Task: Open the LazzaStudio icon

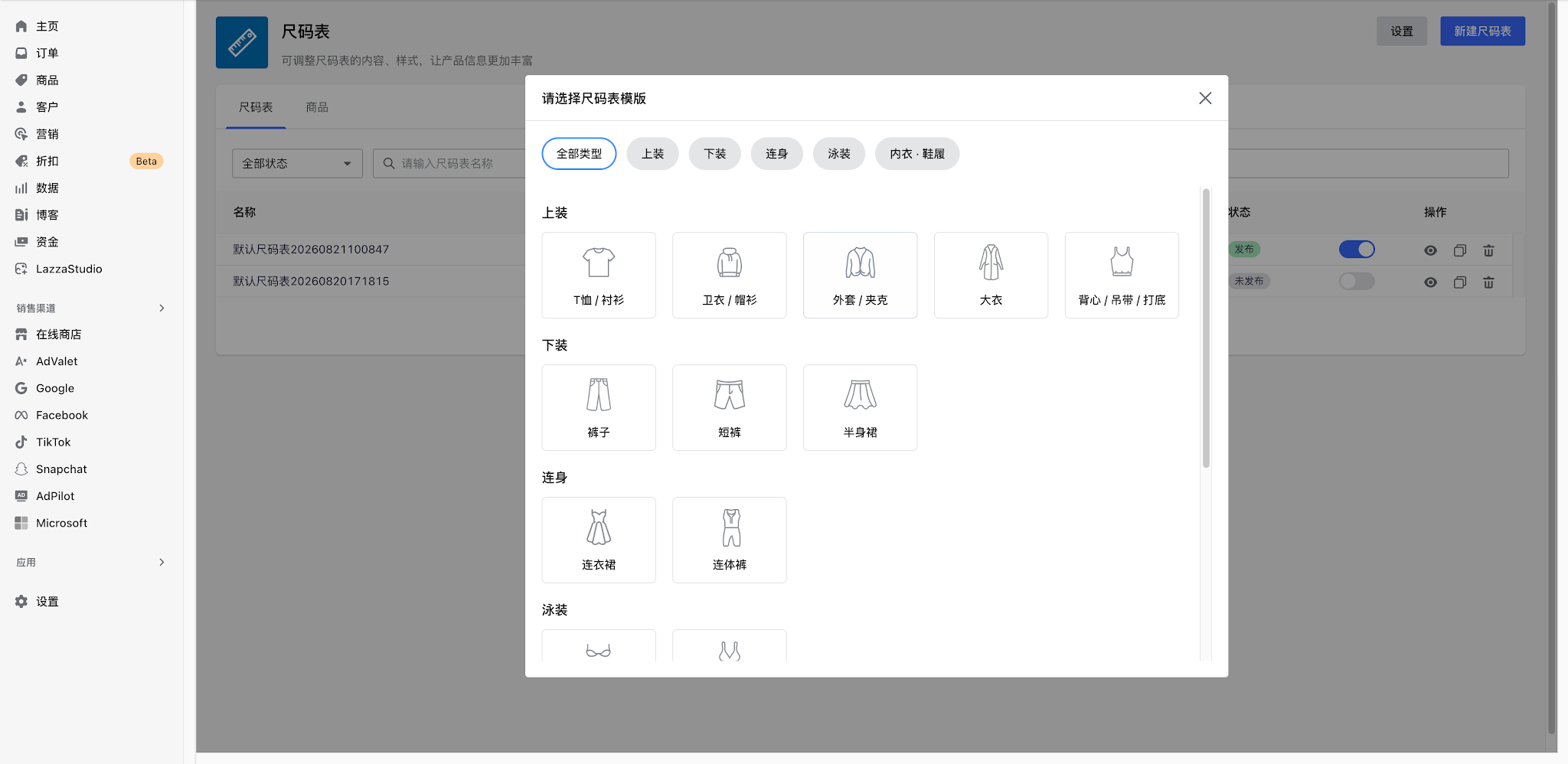Action: coord(21,269)
